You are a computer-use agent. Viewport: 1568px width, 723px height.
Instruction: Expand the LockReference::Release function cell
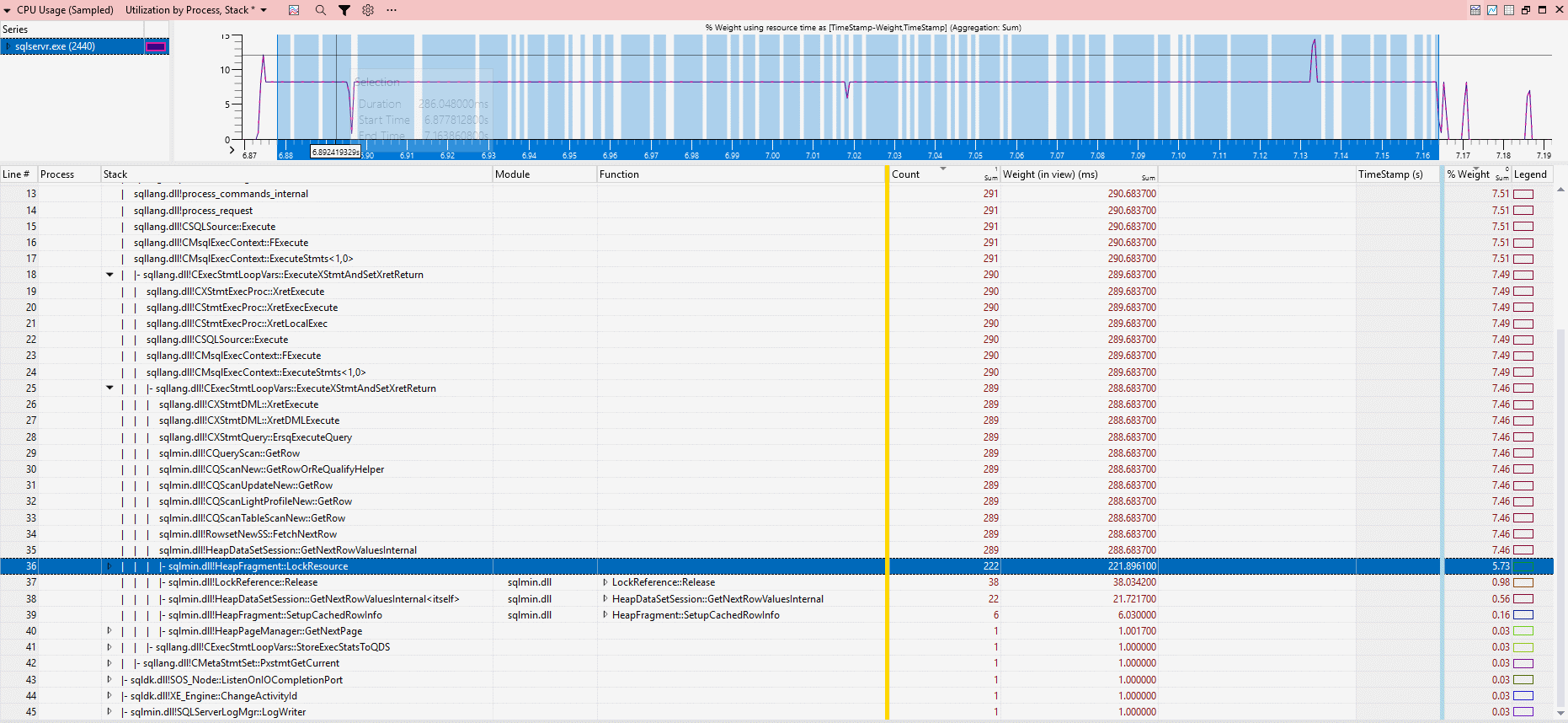tap(605, 582)
